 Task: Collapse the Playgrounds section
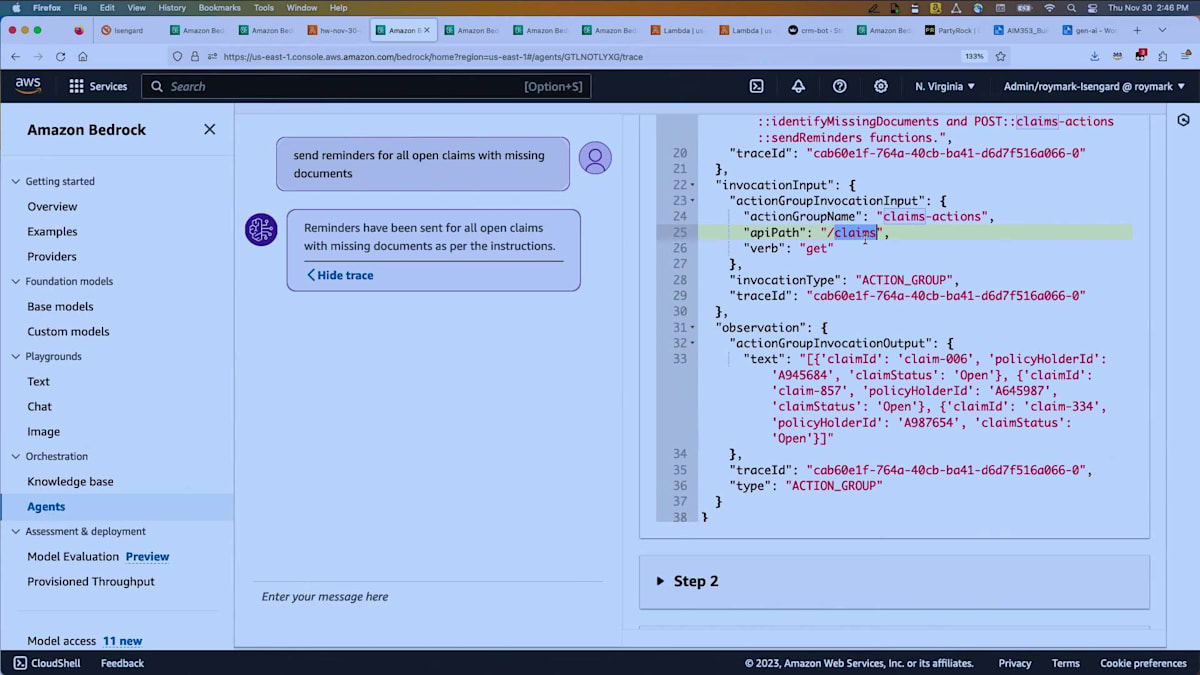15,357
